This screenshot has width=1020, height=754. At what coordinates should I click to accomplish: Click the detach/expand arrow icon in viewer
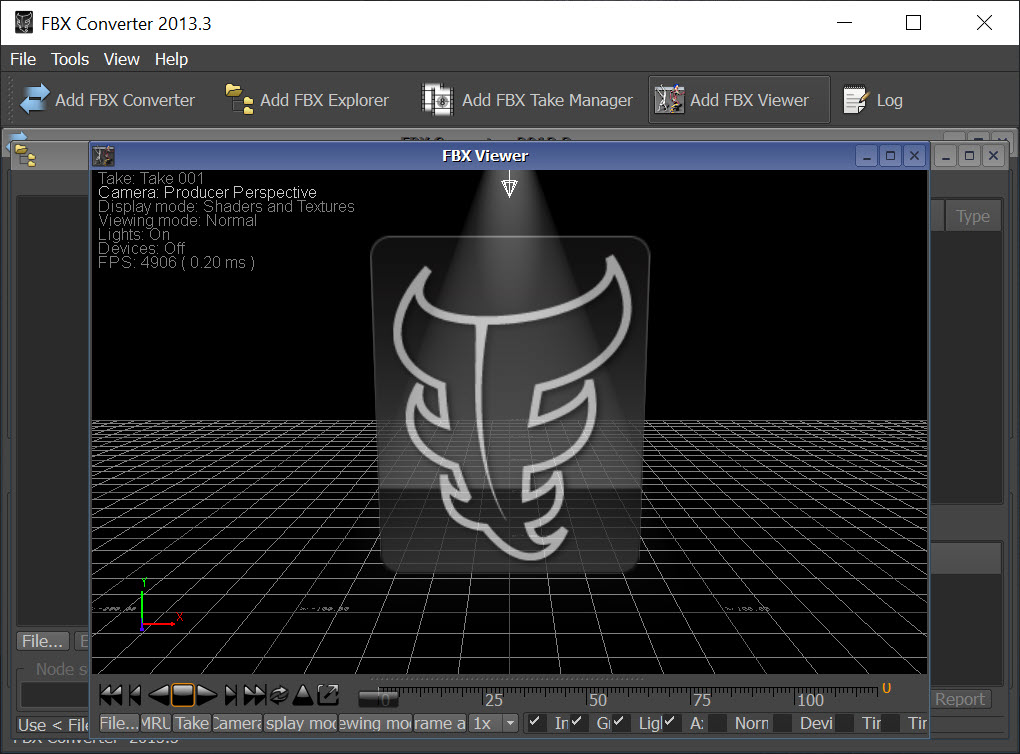(328, 695)
